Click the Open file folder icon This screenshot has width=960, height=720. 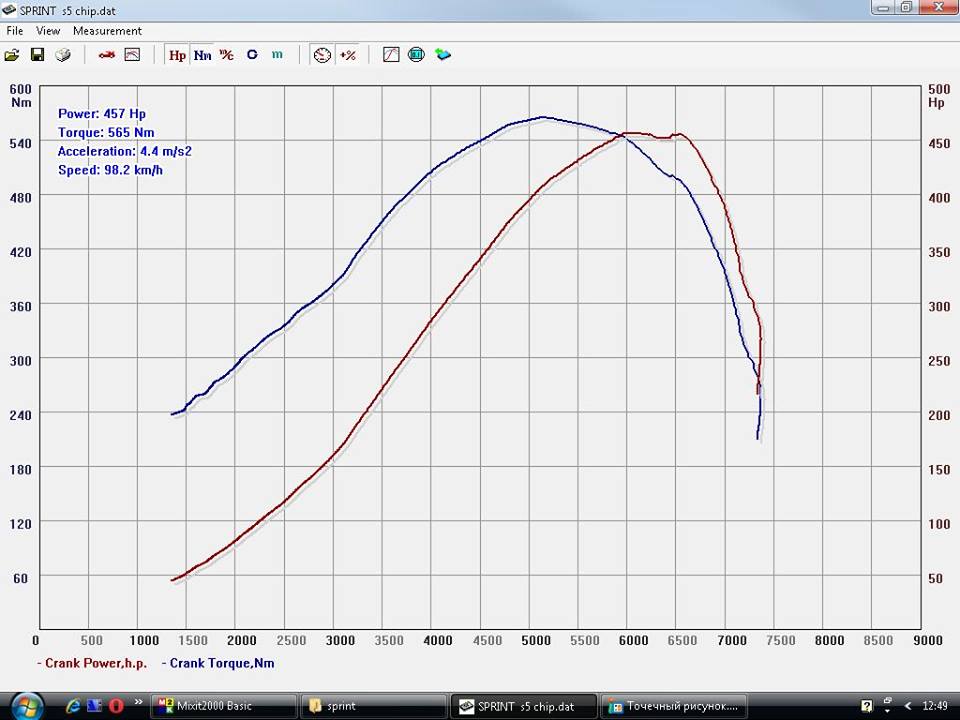(12, 55)
